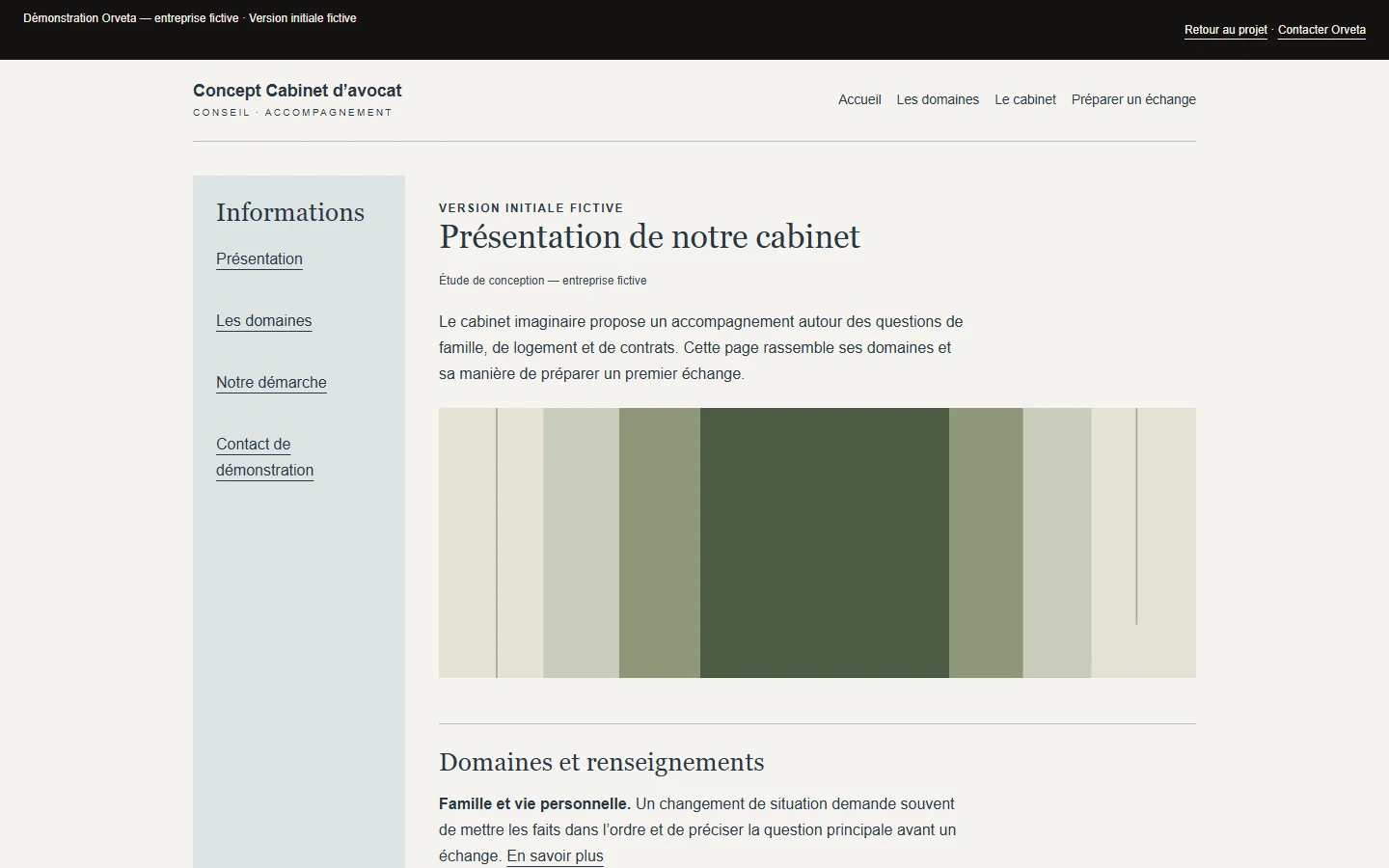
Task: Select Le cabinet menu item
Action: tap(1025, 99)
